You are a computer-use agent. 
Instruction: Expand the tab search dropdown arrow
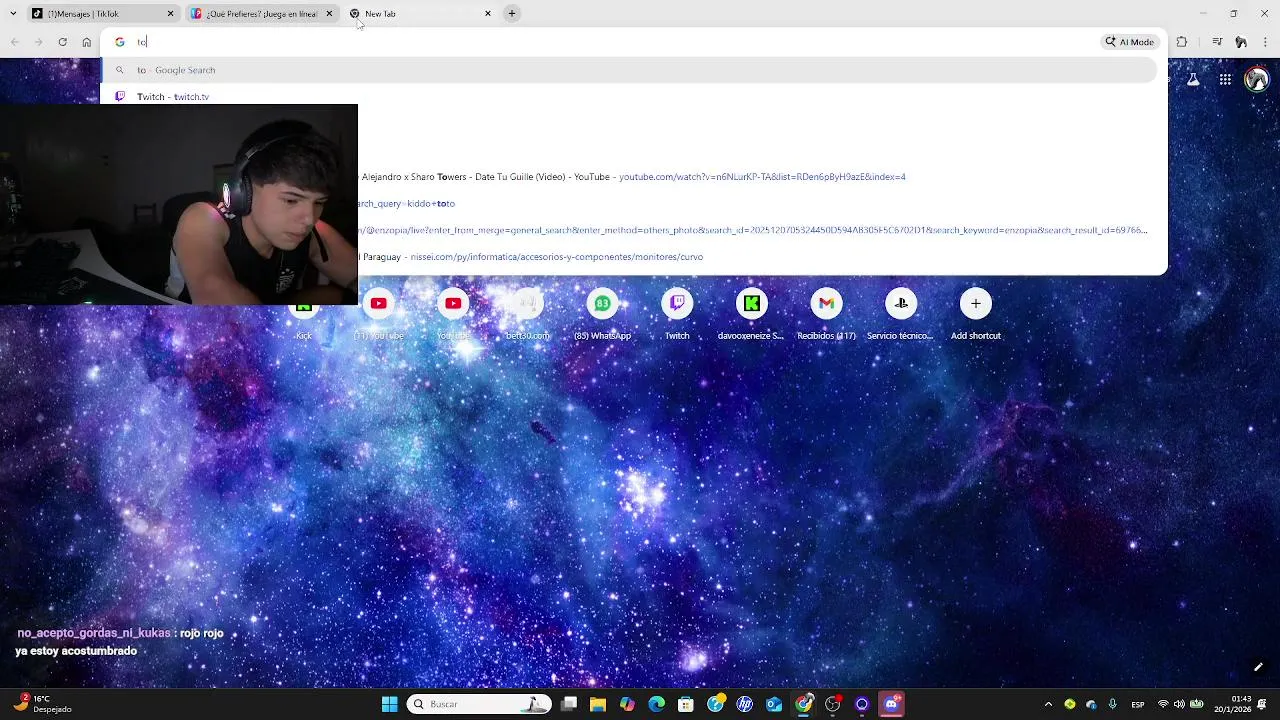click(13, 14)
